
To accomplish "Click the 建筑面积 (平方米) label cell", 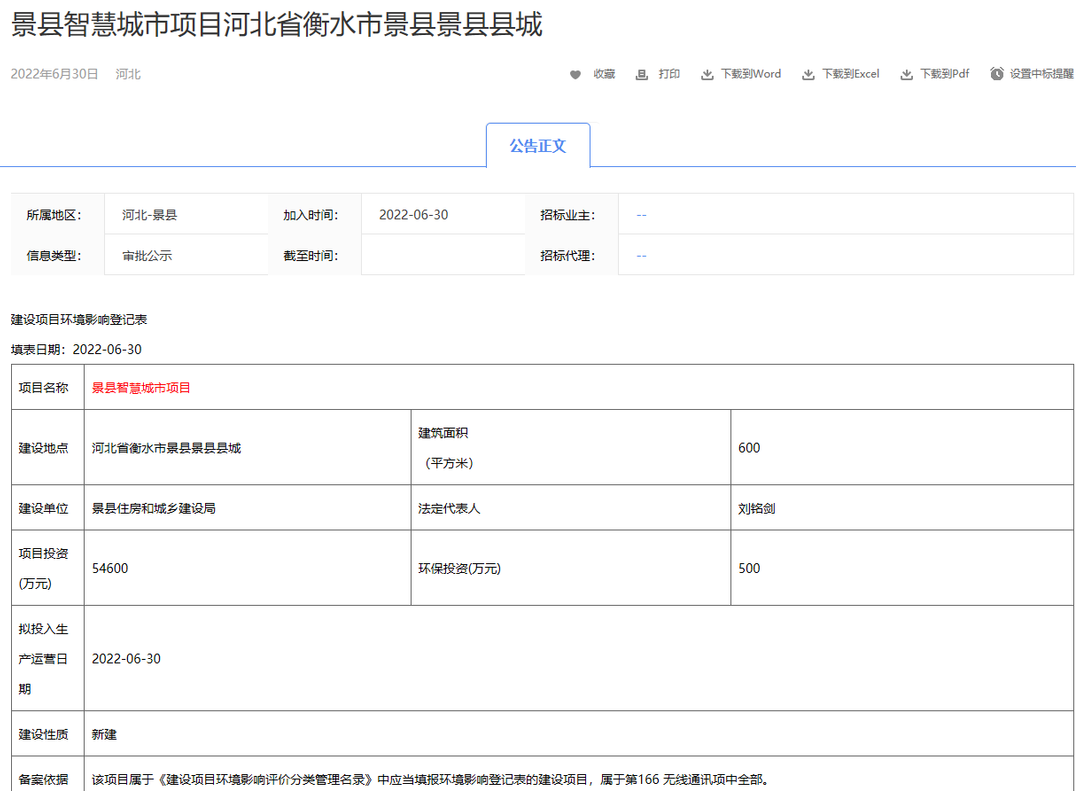I will (x=571, y=448).
